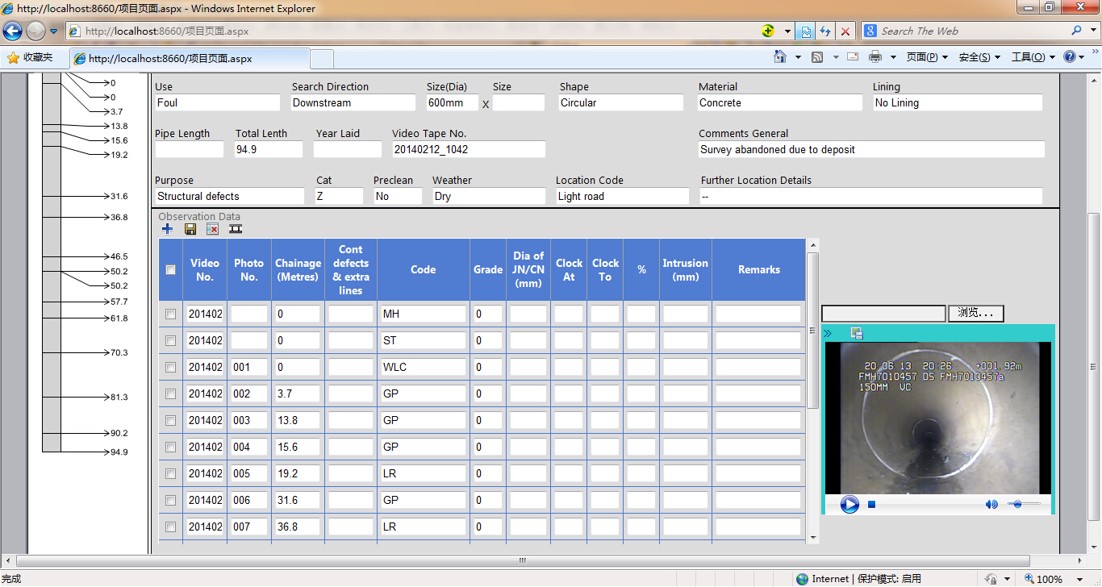
Task: Click the film strip video icon
Action: tap(235, 229)
